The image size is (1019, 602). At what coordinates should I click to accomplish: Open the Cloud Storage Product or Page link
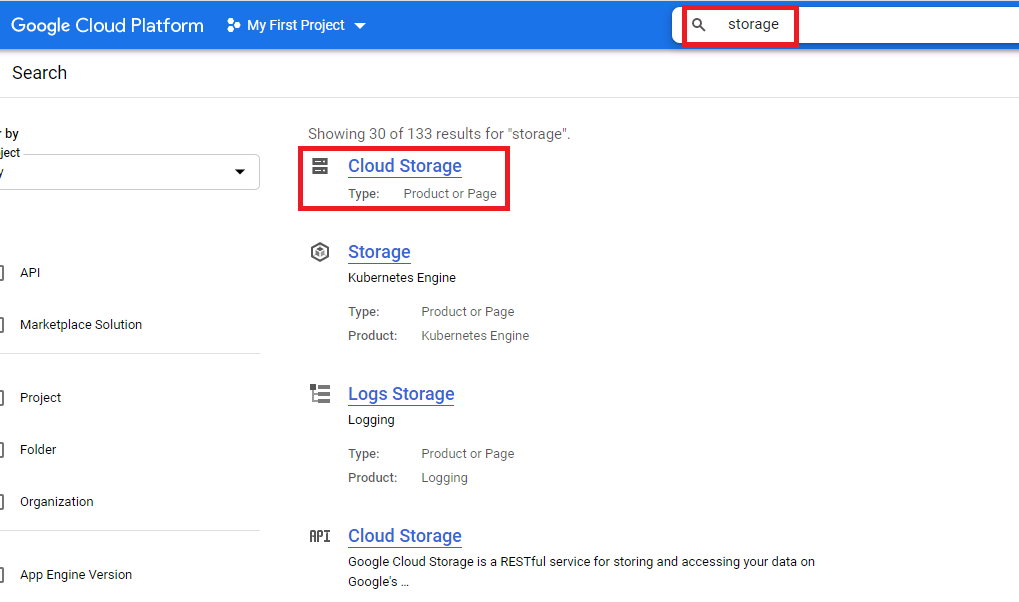(404, 166)
